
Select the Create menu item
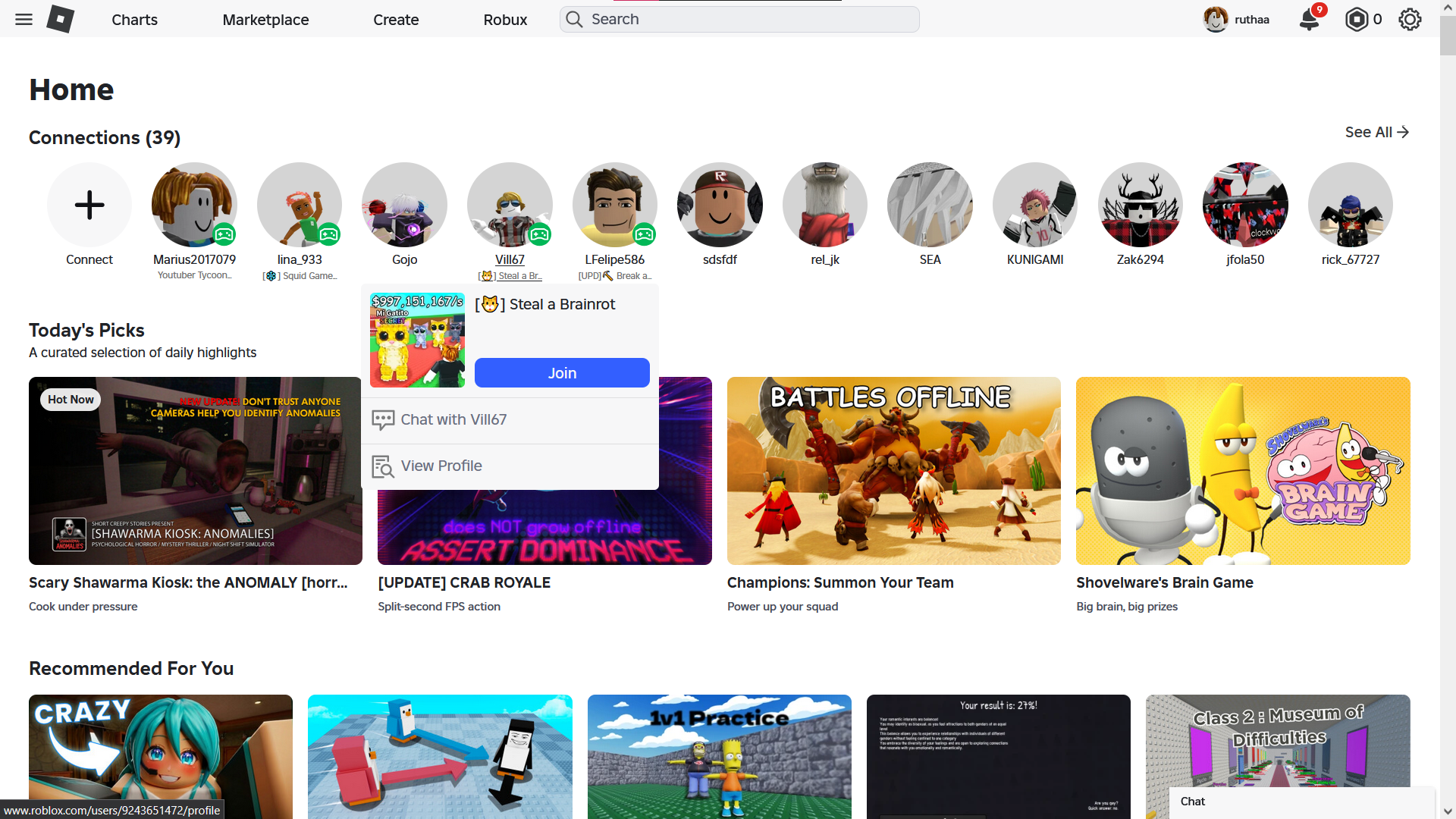click(x=396, y=20)
